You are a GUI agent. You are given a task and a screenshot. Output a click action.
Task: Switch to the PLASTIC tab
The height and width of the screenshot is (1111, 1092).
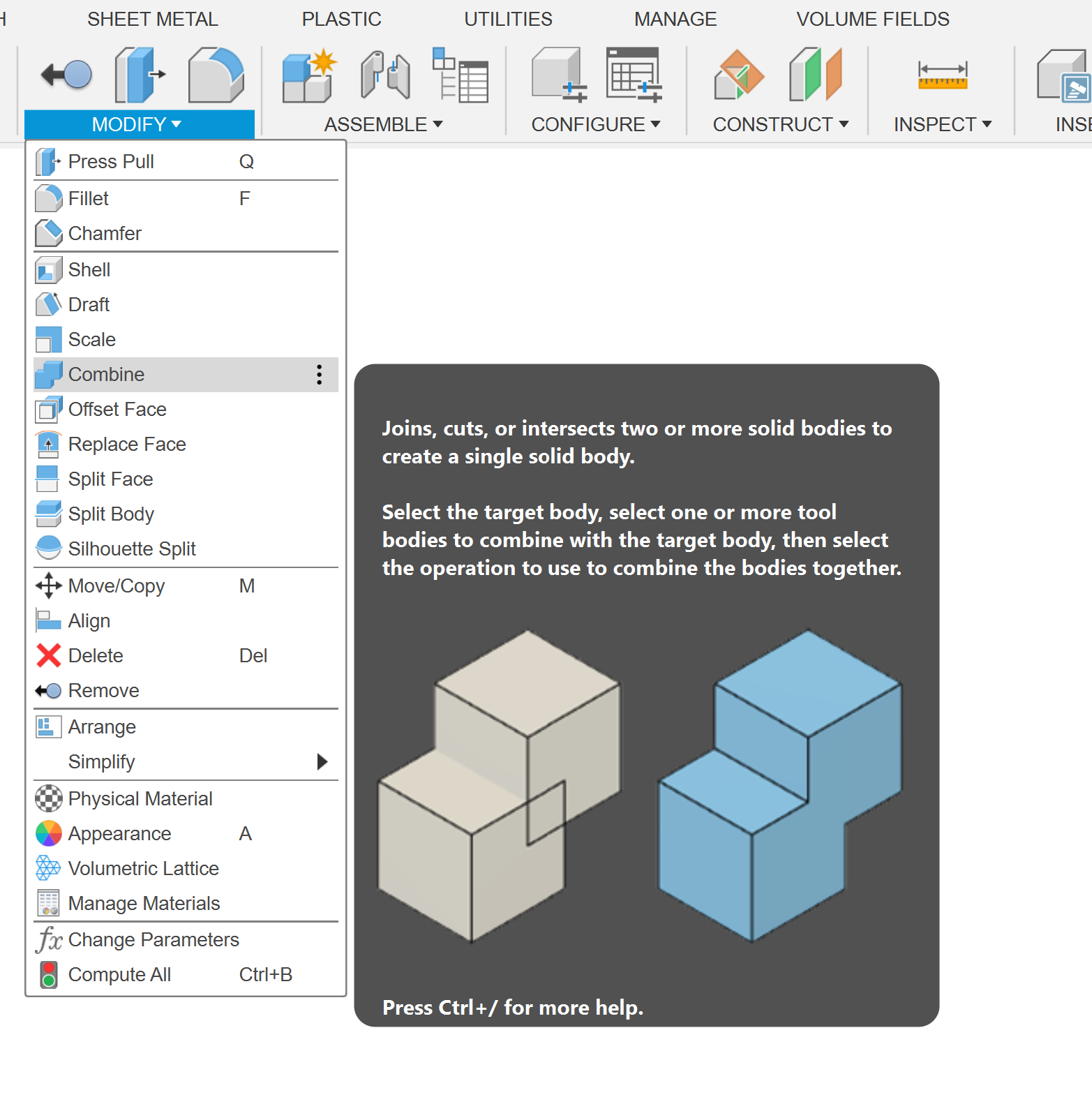[342, 20]
